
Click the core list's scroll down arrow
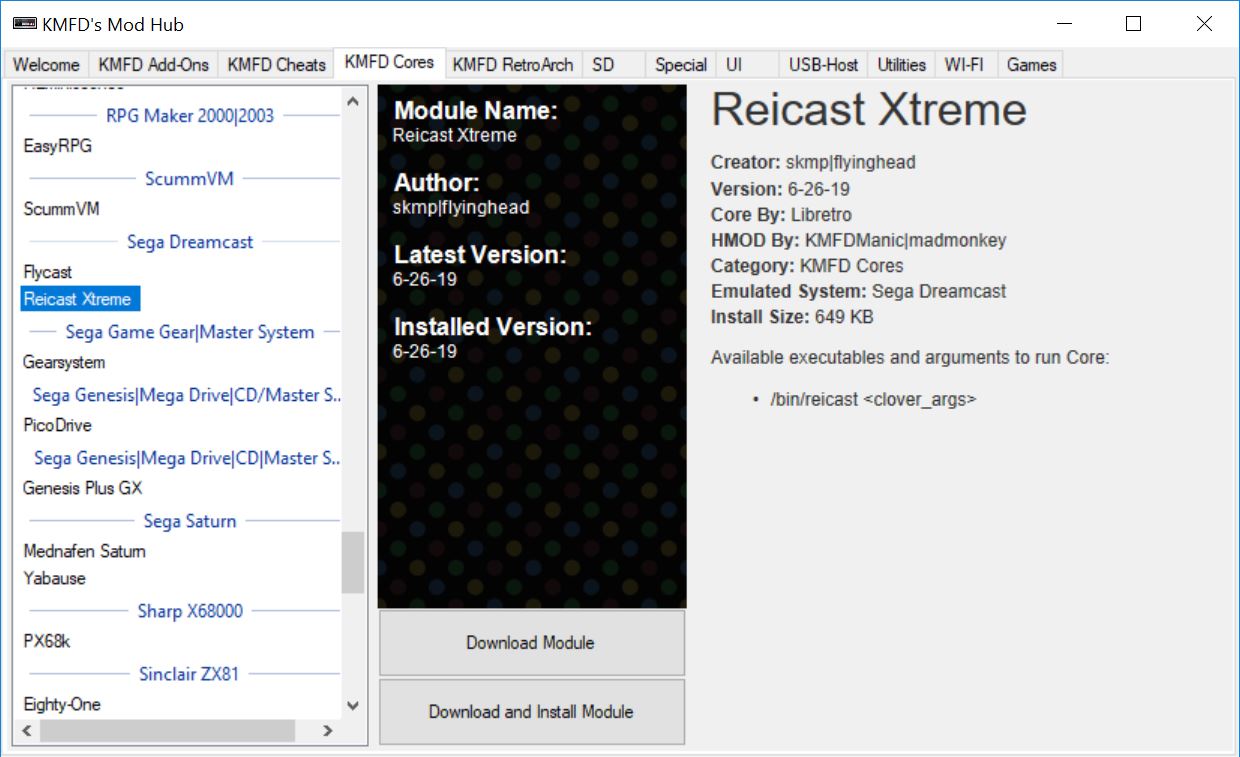[x=352, y=706]
